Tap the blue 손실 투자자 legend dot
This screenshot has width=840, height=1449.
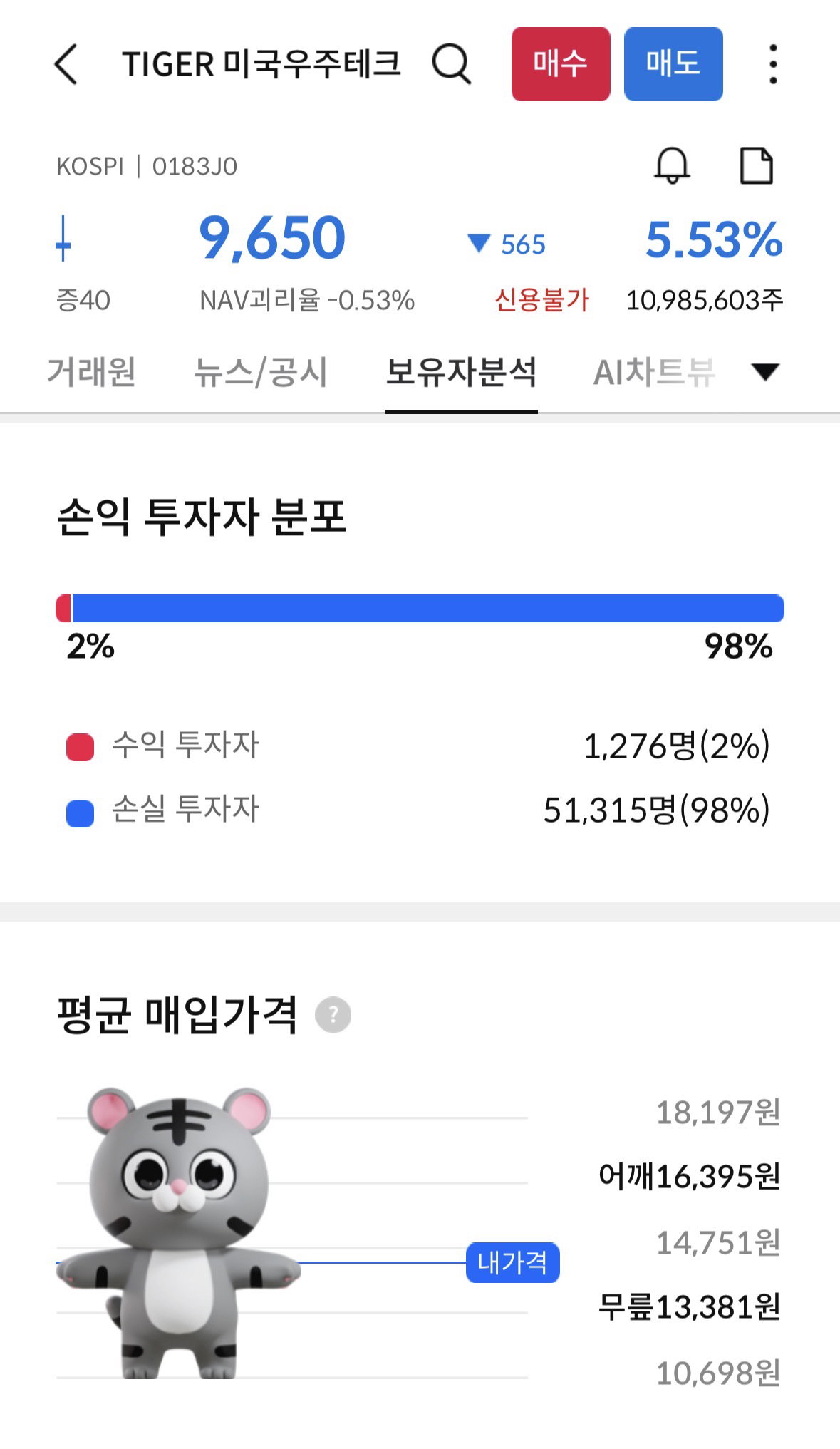pyautogui.click(x=80, y=813)
